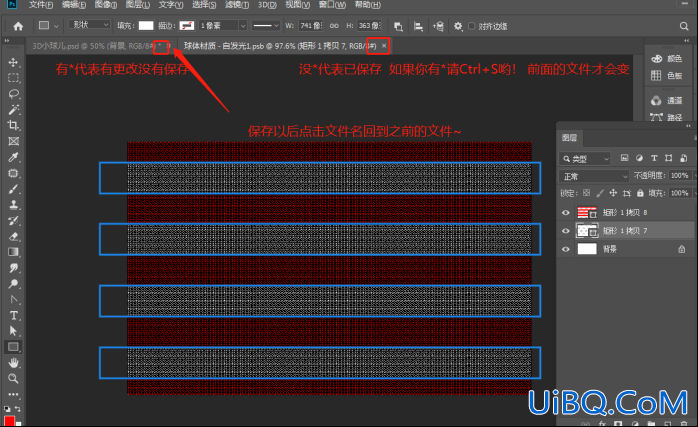
Task: Enable the 对齐边缘 checkbox
Action: (x=472, y=26)
